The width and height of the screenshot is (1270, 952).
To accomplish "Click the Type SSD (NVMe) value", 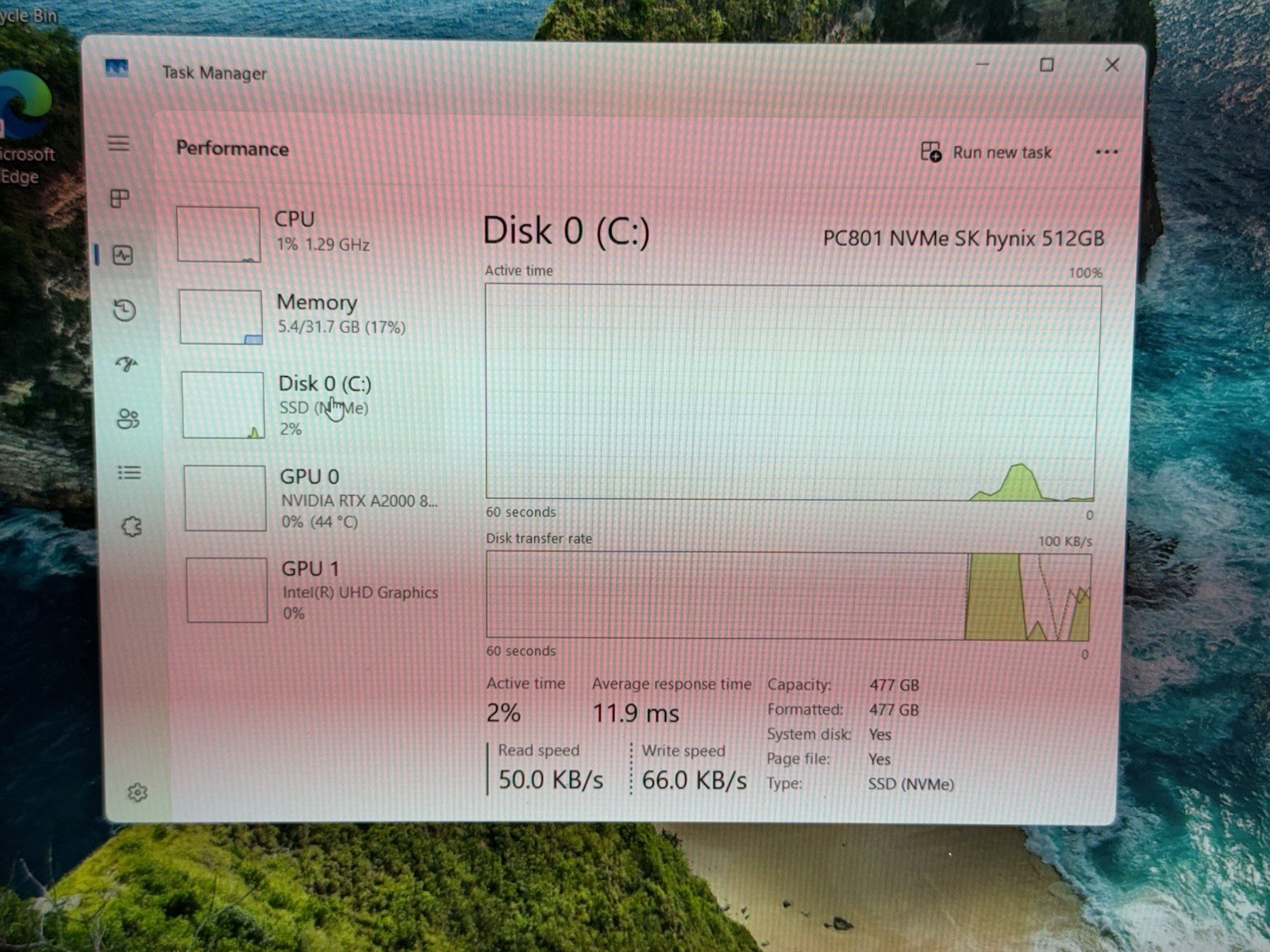I will click(x=911, y=784).
